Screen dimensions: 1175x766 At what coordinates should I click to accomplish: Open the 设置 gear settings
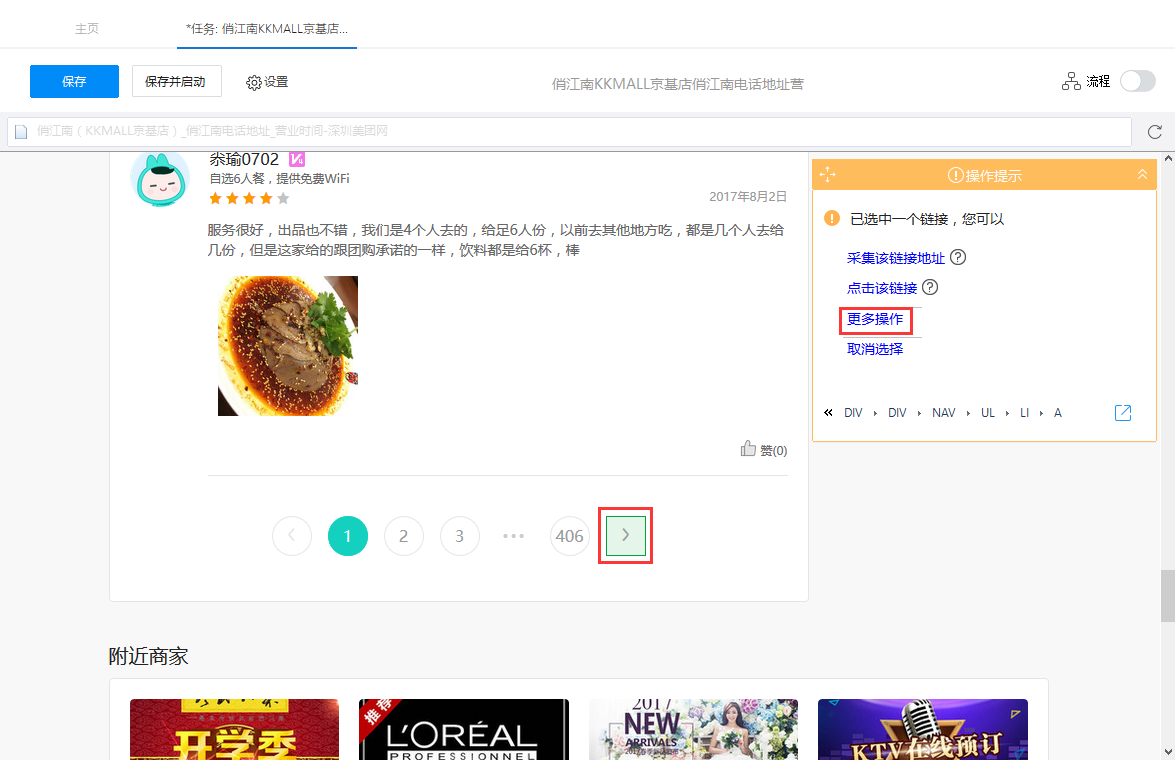coord(268,82)
